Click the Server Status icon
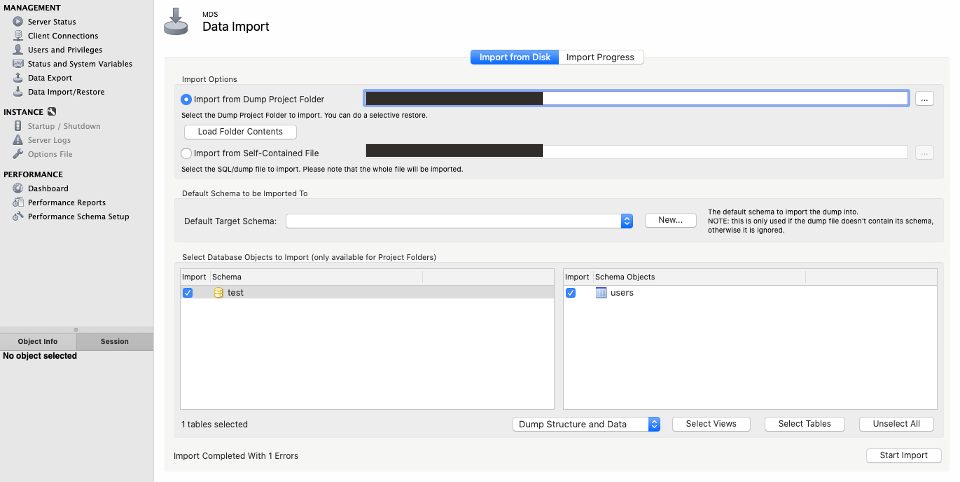 point(18,21)
